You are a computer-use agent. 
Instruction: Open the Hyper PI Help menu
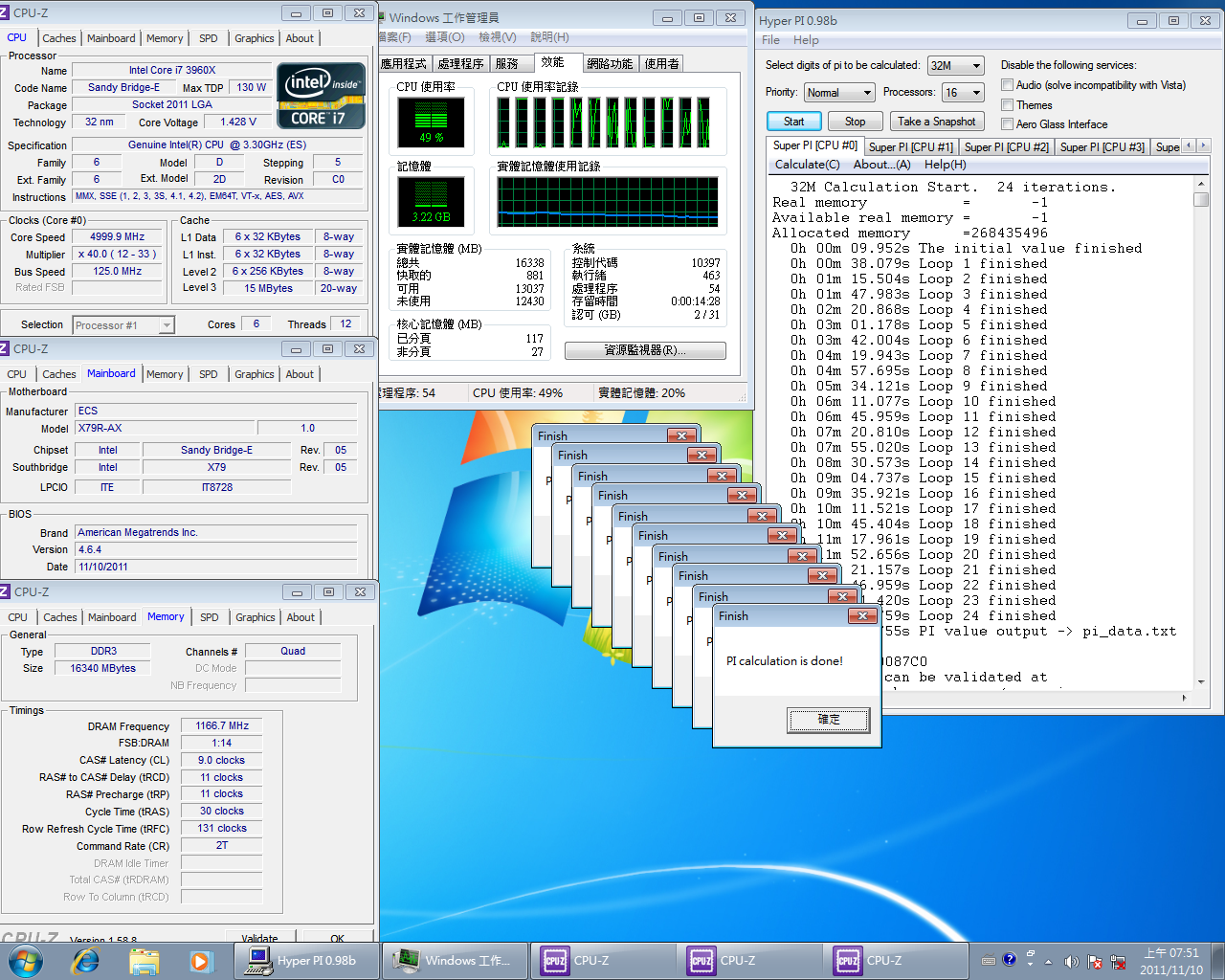[x=806, y=40]
